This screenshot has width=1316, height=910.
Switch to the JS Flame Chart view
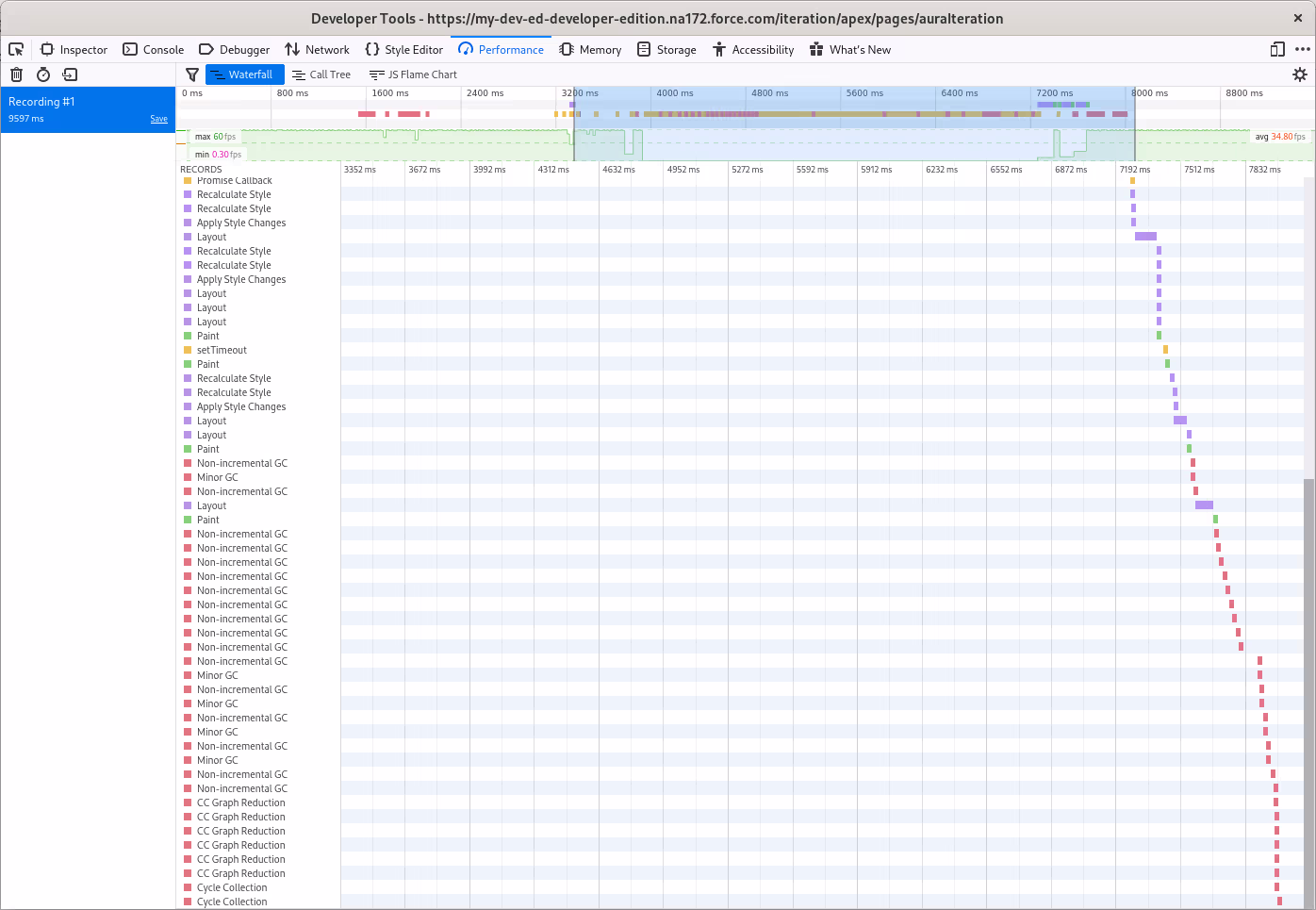413,74
